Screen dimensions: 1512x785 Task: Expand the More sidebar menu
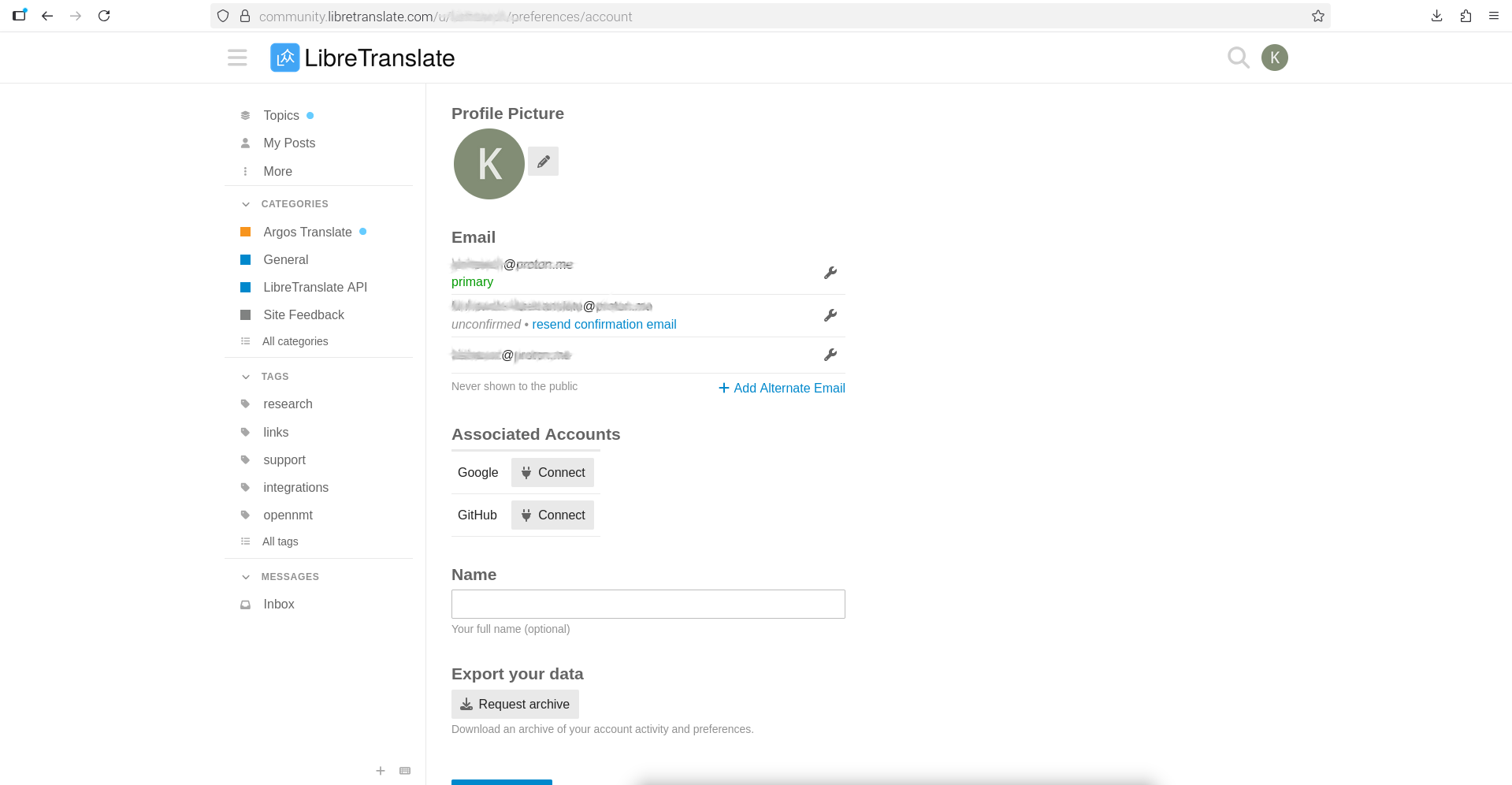(277, 172)
